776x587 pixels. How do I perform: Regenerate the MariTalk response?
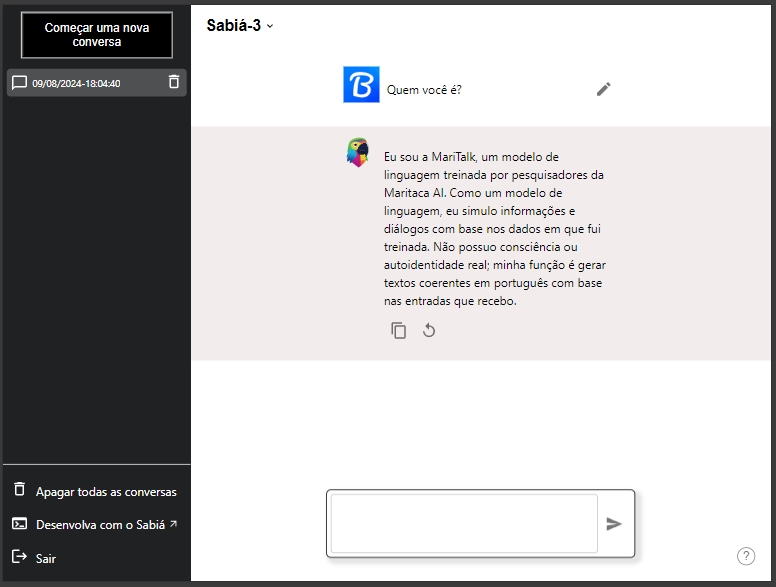click(x=429, y=330)
